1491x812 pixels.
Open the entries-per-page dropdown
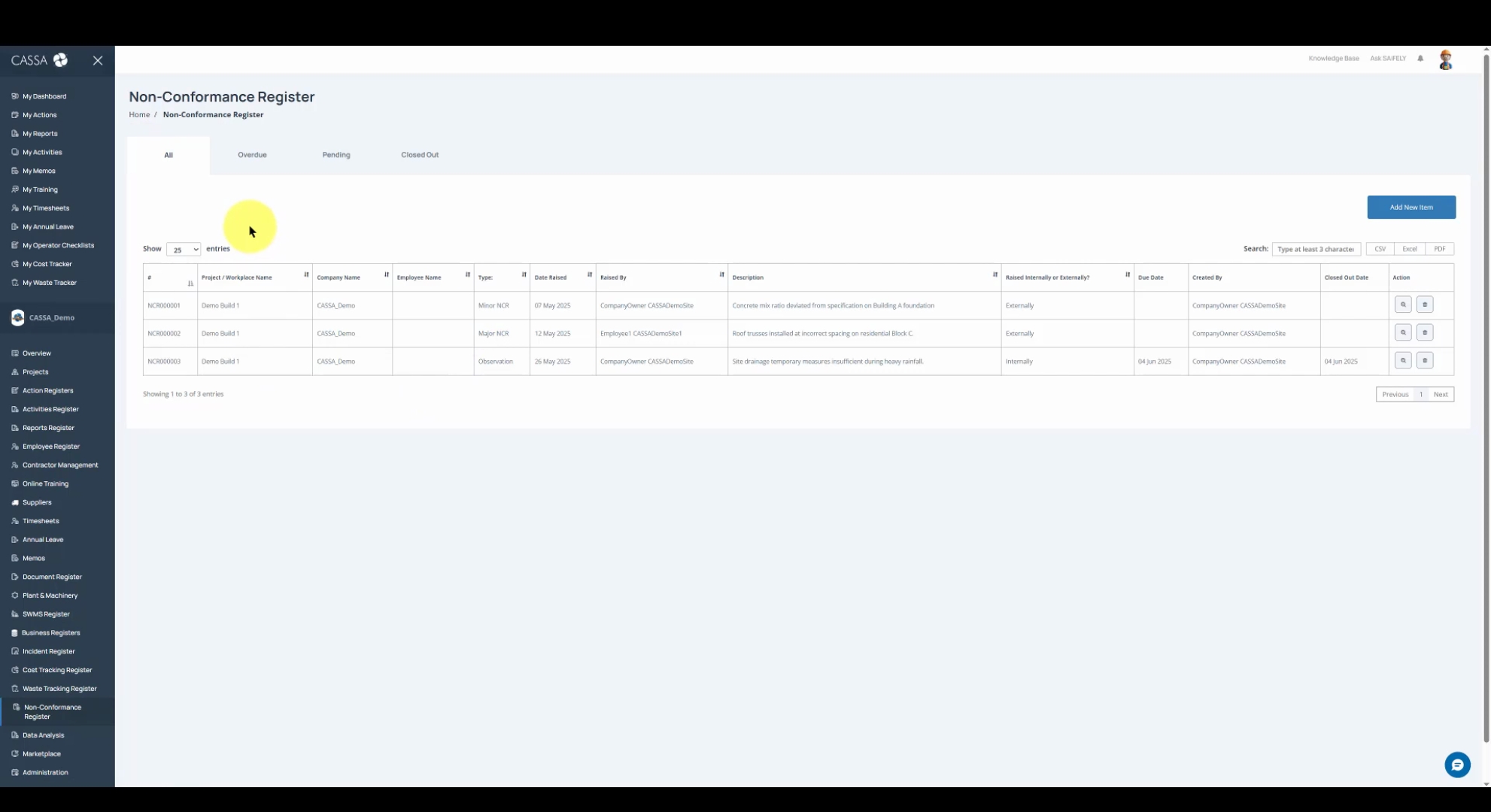coord(184,250)
